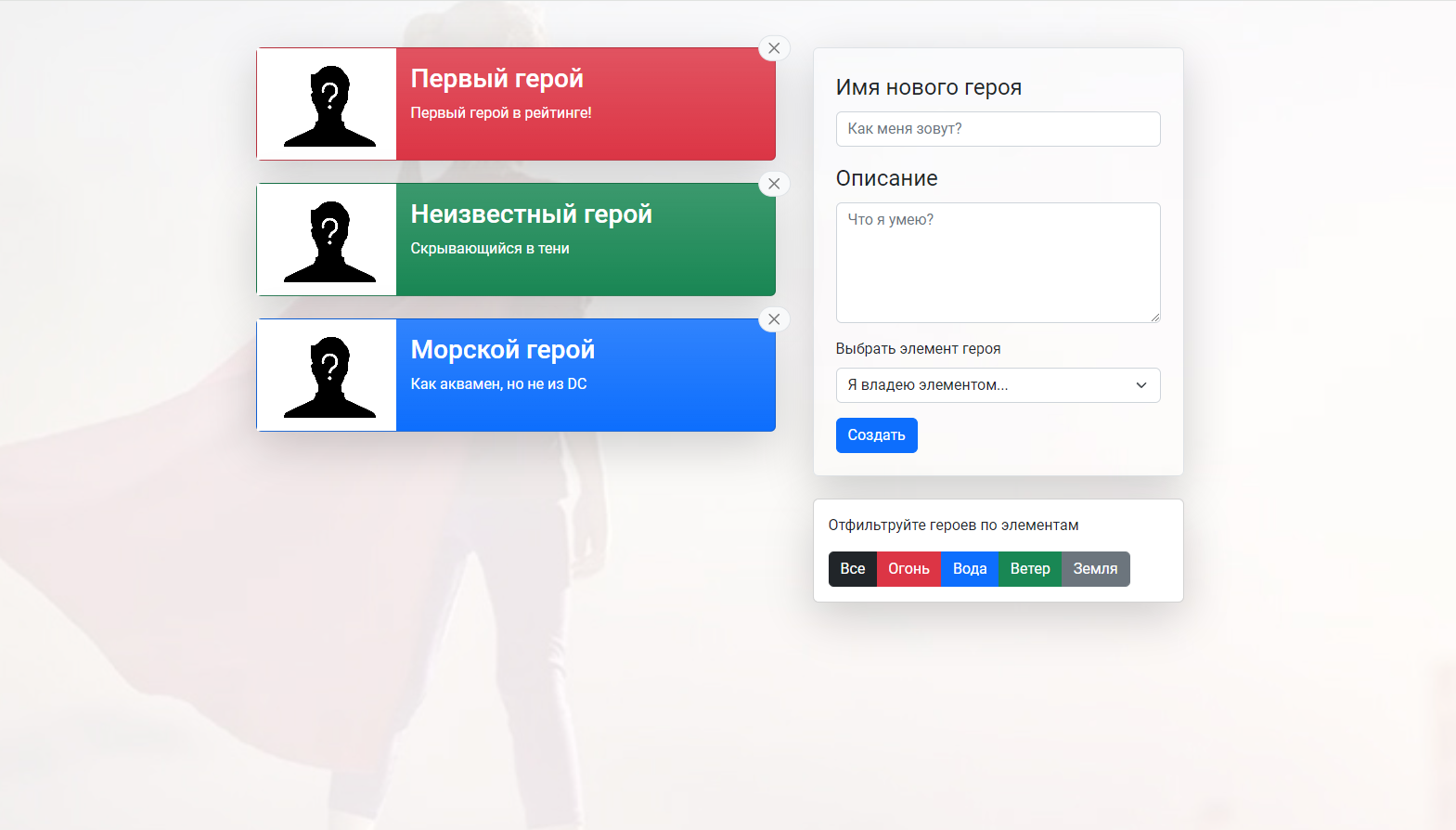This screenshot has width=1456, height=830.
Task: Open the hero element dropdown
Action: 998,385
